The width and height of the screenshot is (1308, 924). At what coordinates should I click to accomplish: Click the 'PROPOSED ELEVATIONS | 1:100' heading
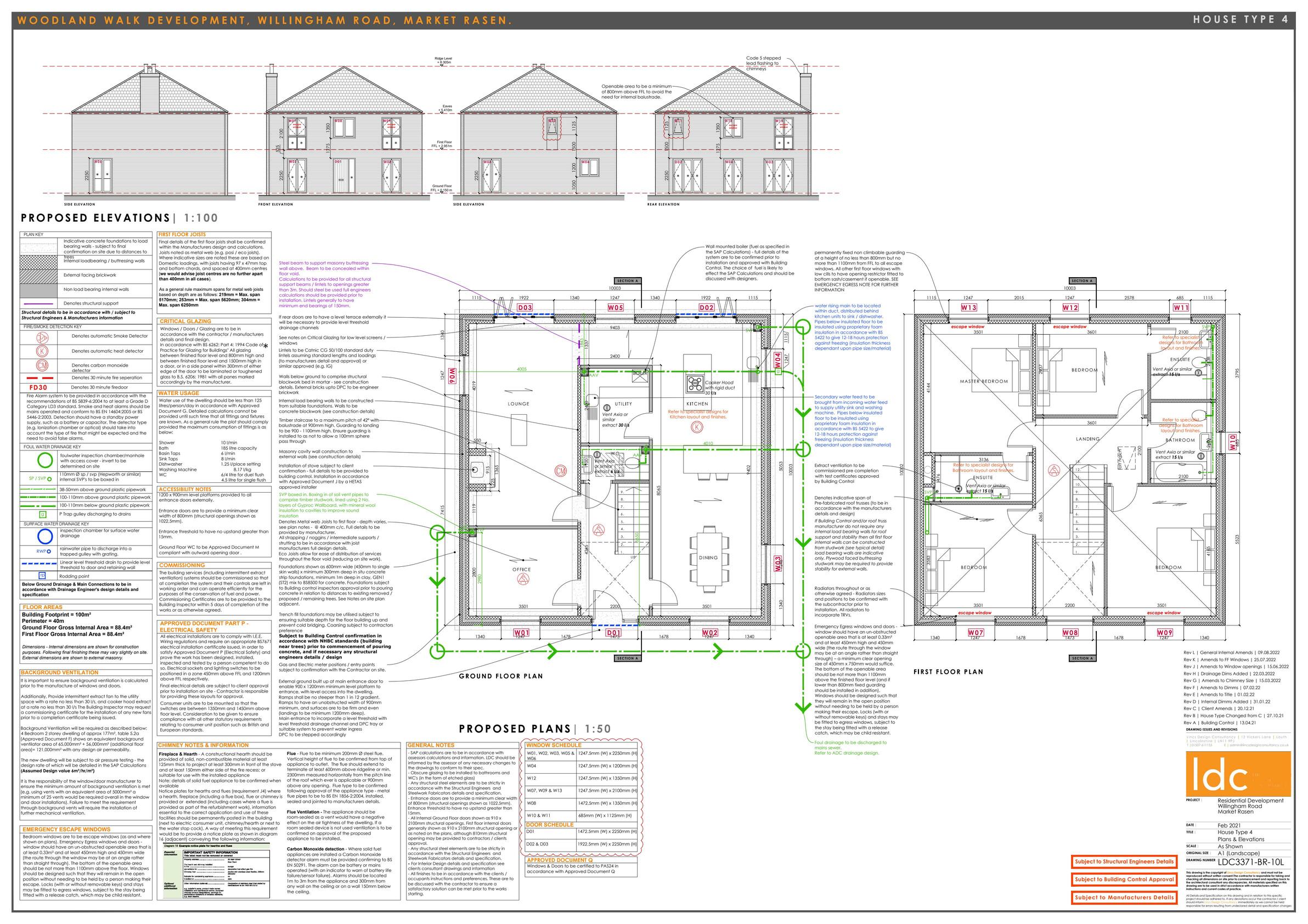point(119,218)
